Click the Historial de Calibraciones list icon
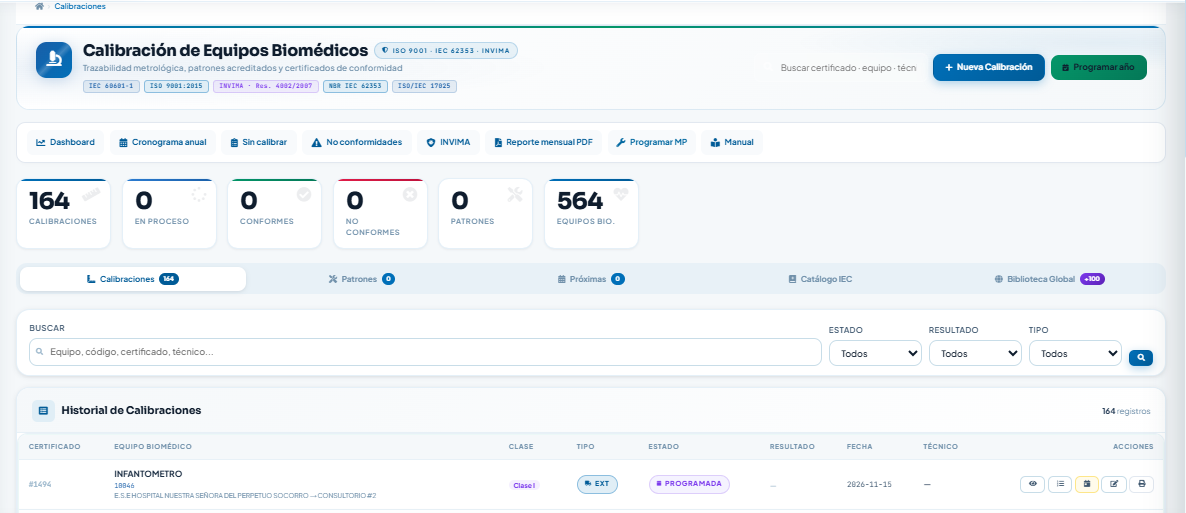Viewport: 1186px width, 513px height. (x=43, y=411)
